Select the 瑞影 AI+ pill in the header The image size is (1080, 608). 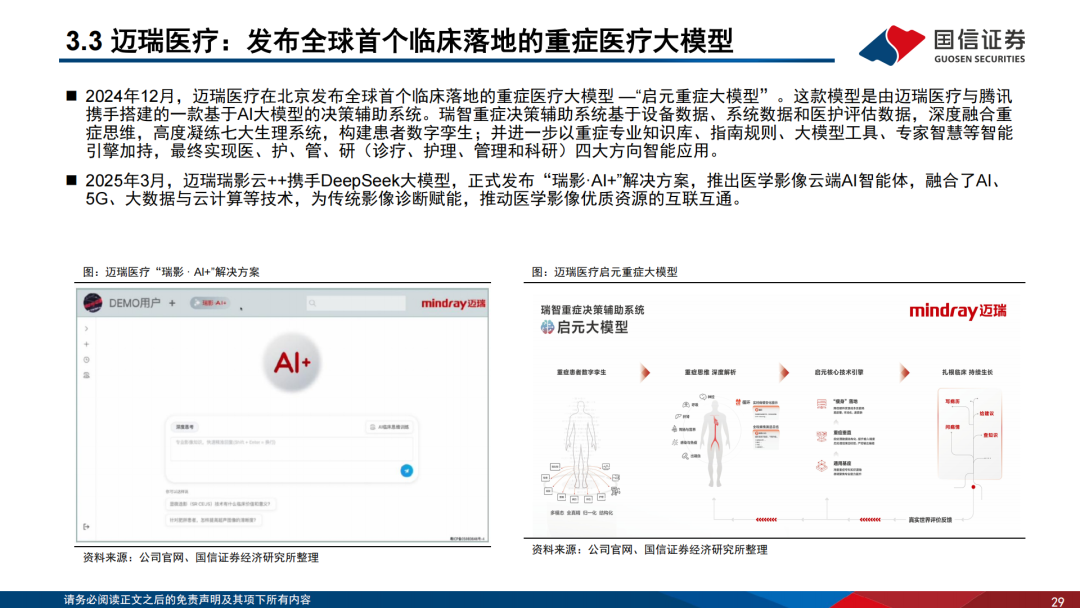[210, 303]
